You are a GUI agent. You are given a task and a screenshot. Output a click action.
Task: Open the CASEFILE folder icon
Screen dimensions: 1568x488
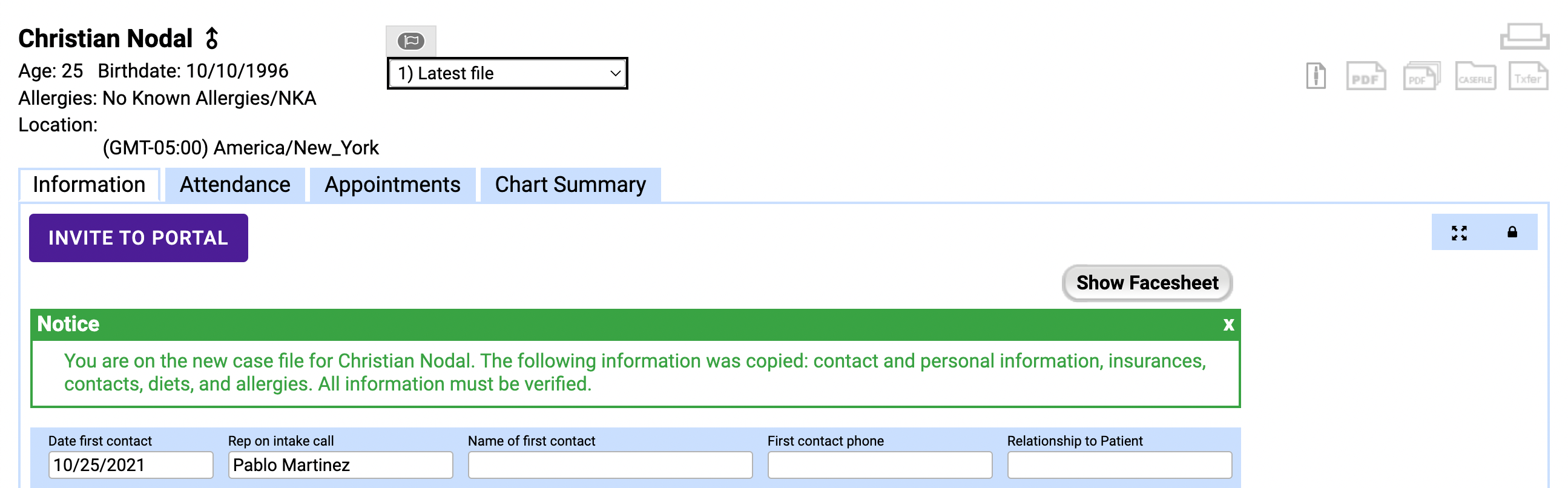tap(1475, 77)
